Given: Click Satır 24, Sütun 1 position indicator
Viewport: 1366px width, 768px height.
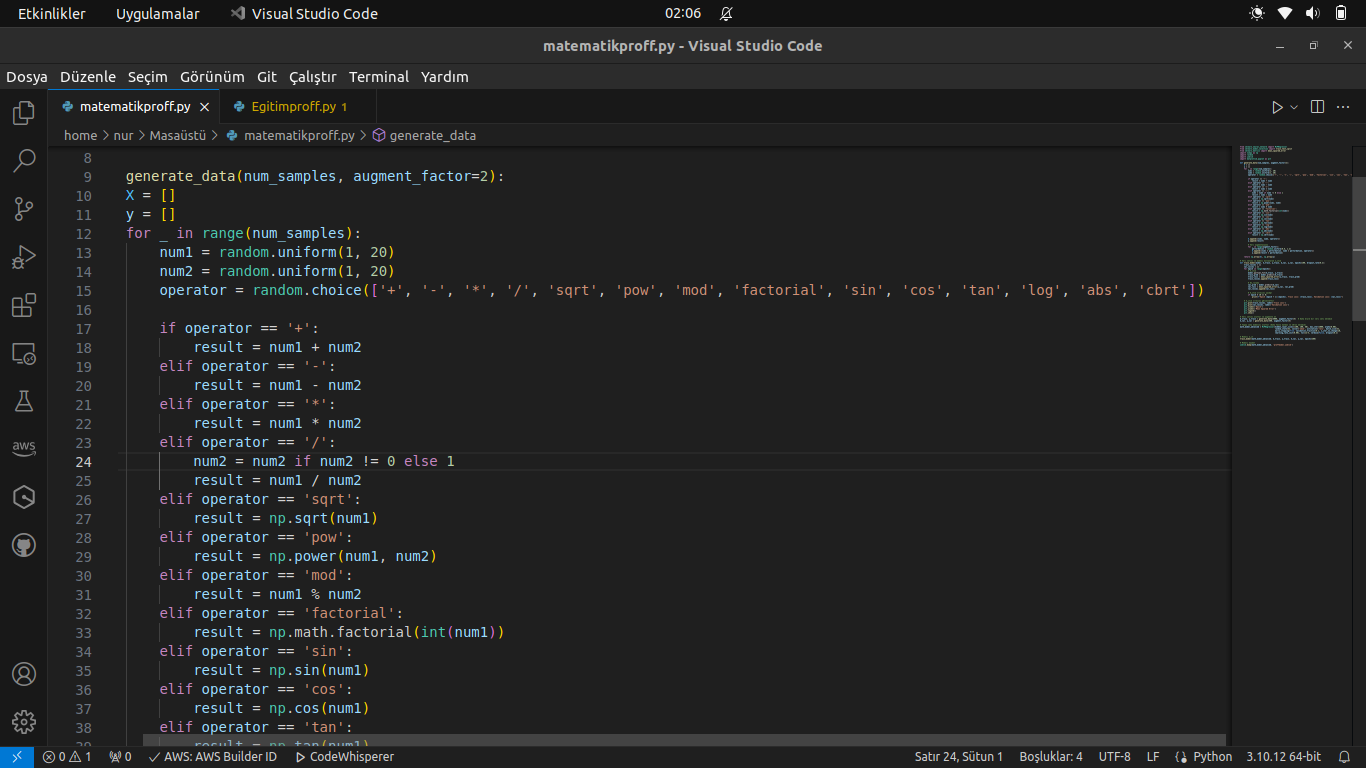Looking at the screenshot, I should point(959,757).
